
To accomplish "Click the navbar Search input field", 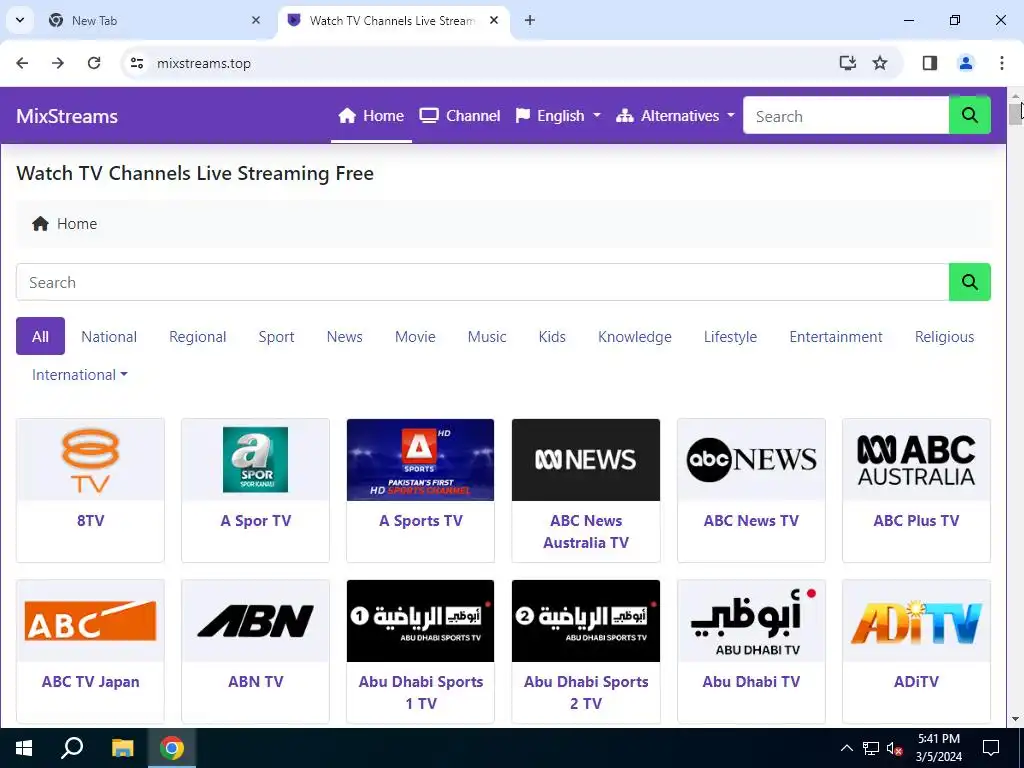I will click(x=846, y=116).
